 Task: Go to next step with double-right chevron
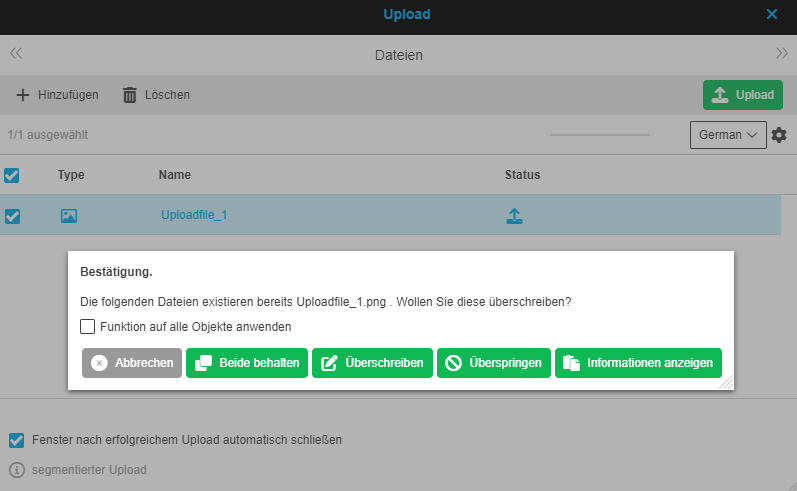pos(782,53)
